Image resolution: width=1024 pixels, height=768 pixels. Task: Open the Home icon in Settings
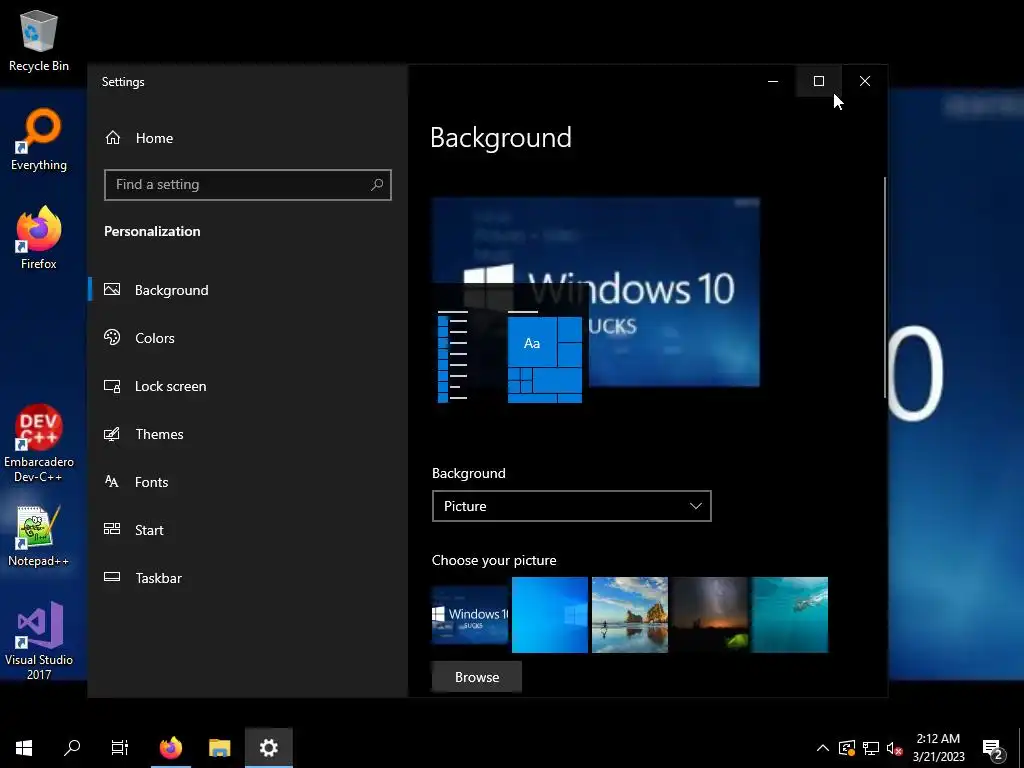[113, 138]
